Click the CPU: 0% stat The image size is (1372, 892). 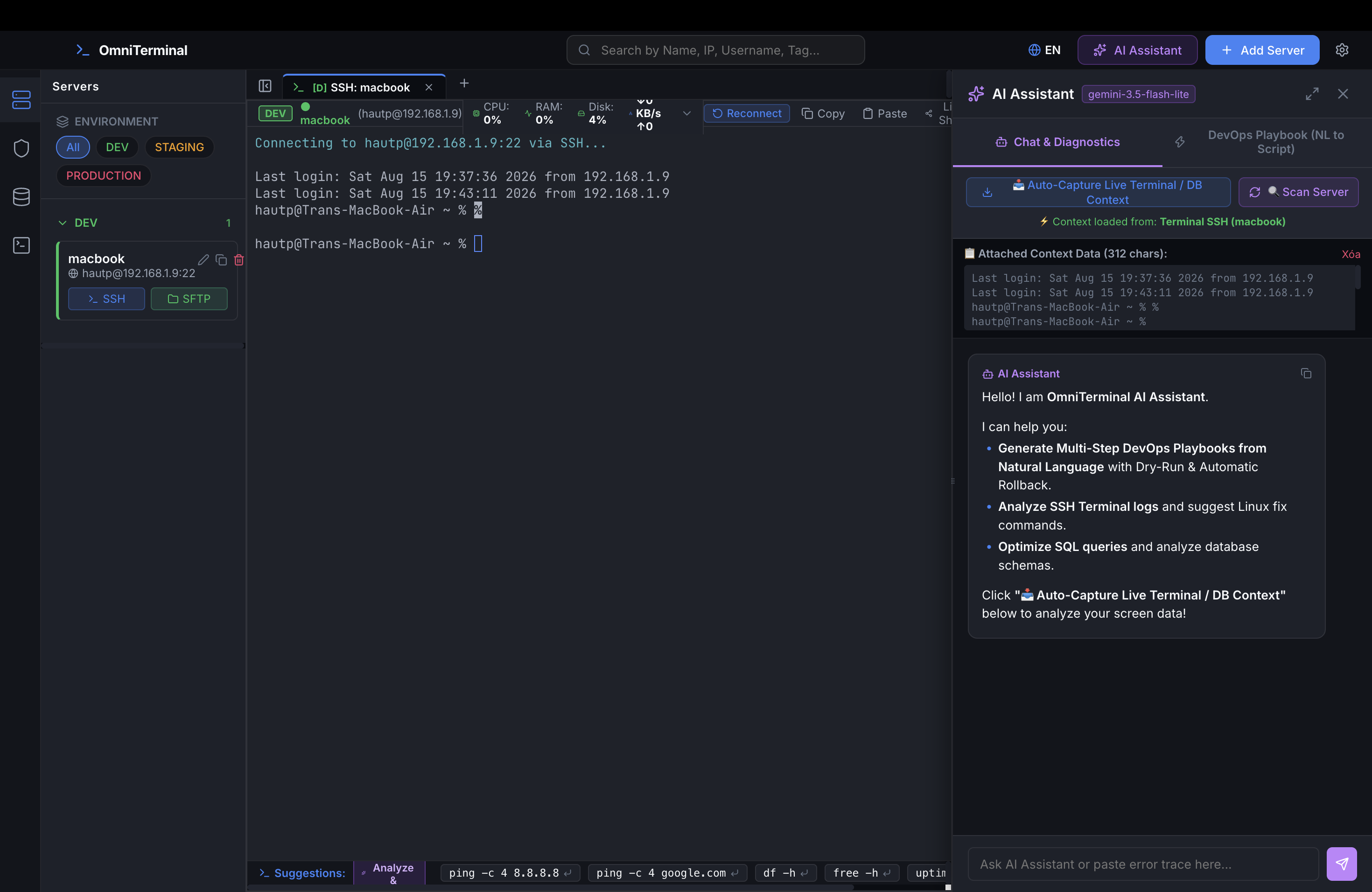pos(491,113)
